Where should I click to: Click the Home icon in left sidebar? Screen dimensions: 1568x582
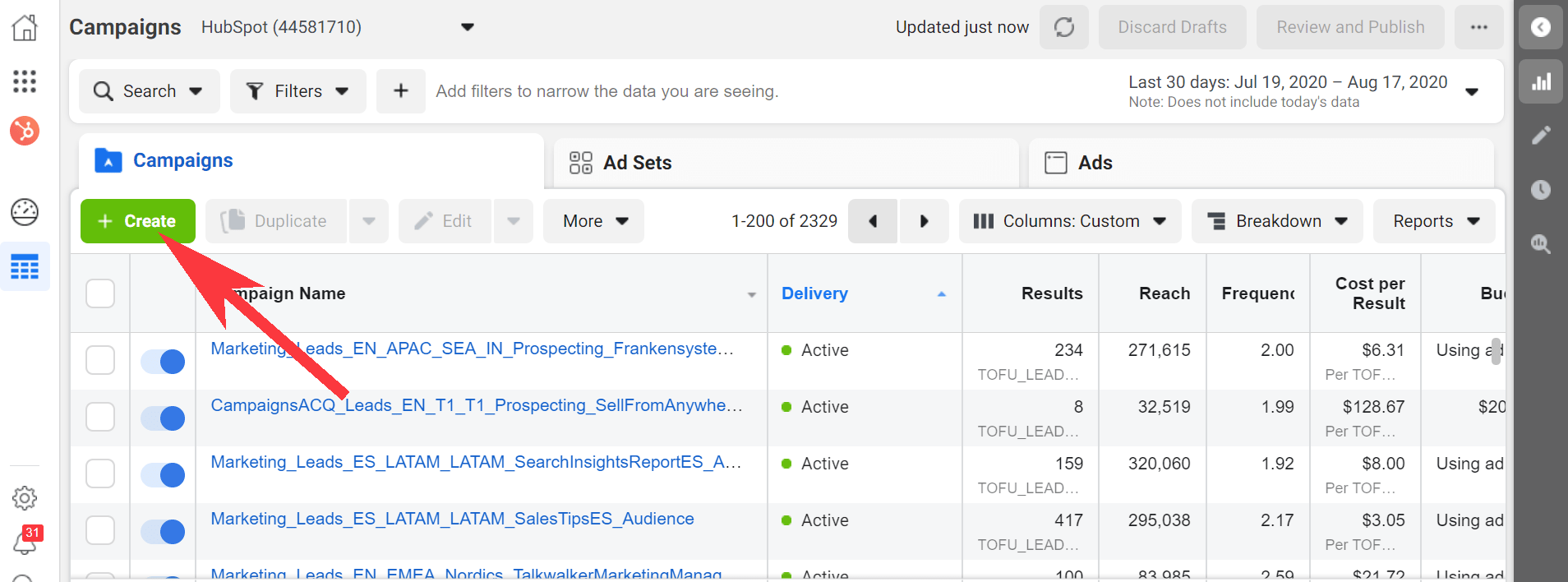[x=25, y=28]
